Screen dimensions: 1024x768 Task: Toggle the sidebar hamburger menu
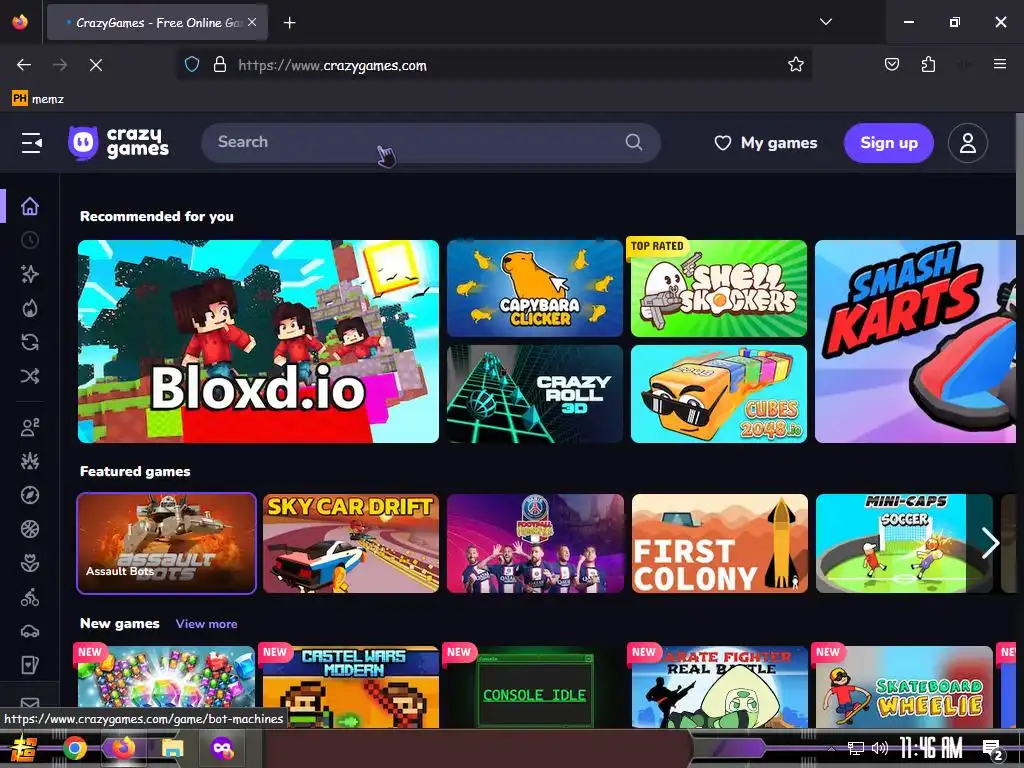coord(31,142)
